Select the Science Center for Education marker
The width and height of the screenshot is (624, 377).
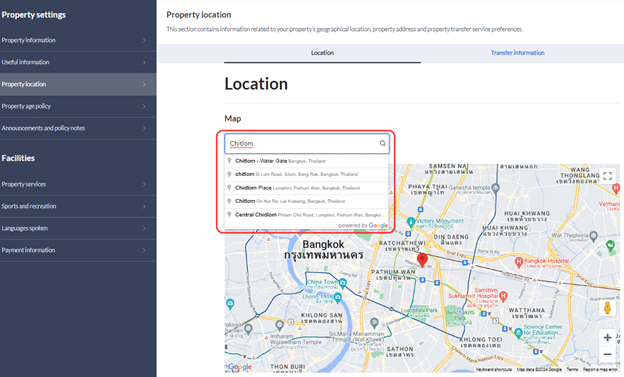tap(518, 332)
